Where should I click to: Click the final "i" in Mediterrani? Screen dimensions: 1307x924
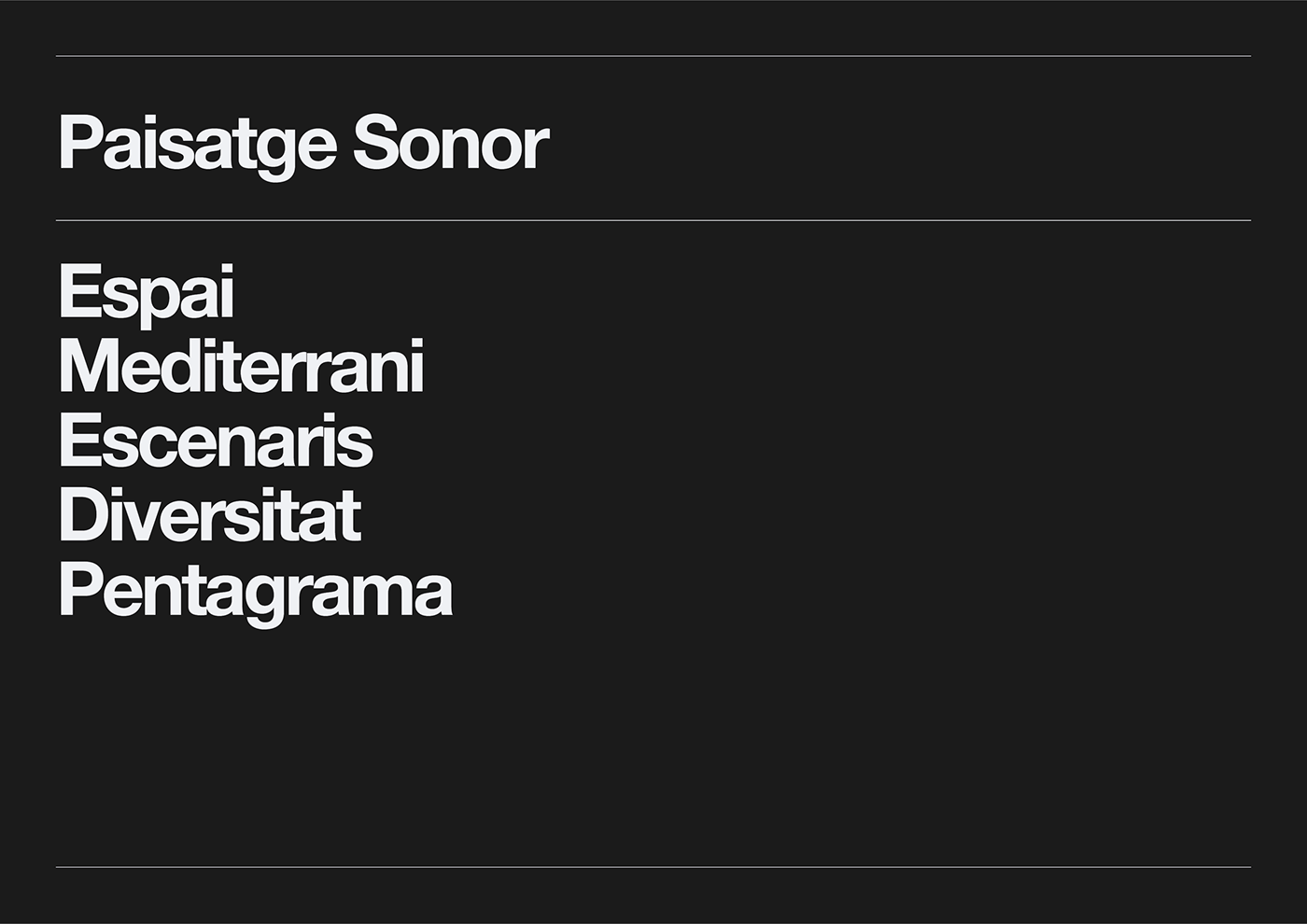[x=417, y=366]
